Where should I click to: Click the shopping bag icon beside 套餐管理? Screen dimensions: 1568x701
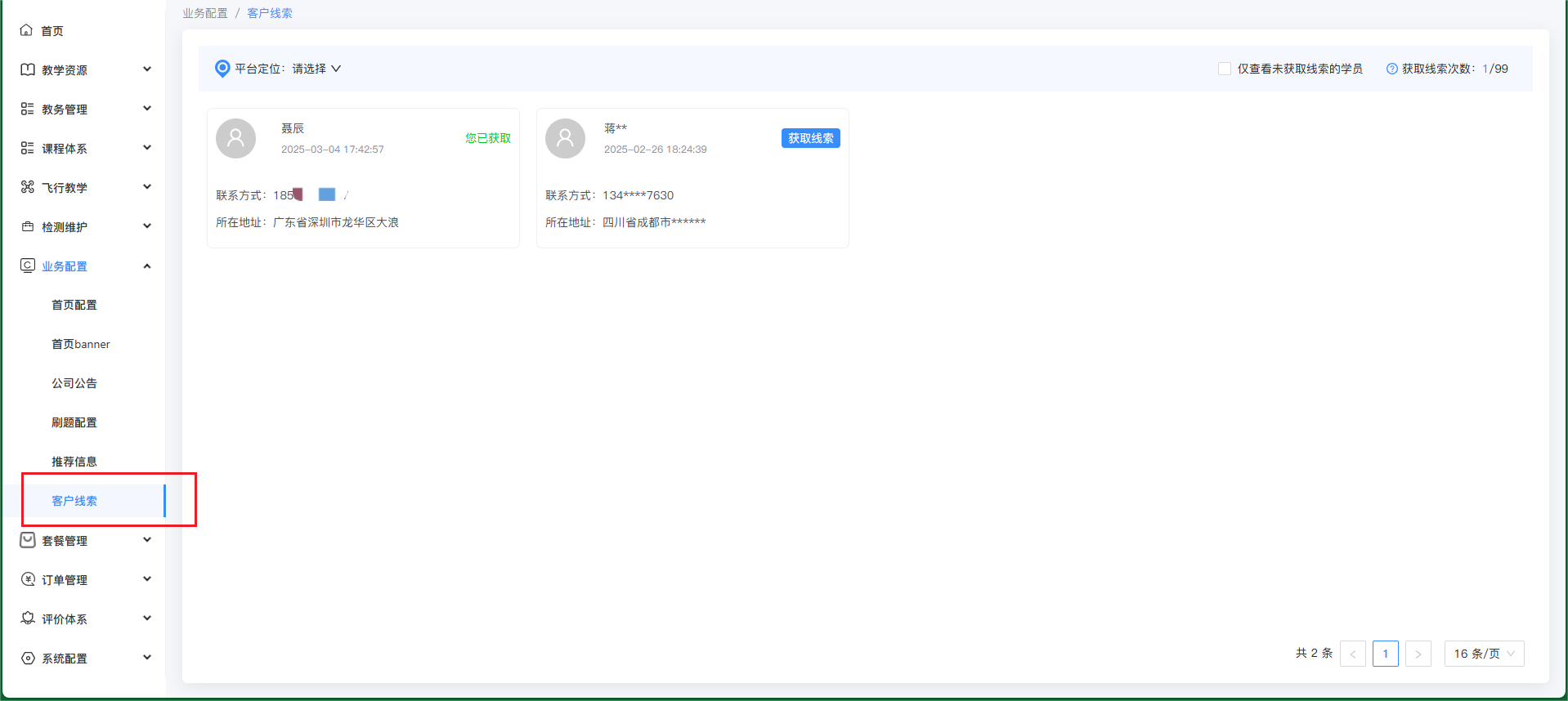pos(27,540)
